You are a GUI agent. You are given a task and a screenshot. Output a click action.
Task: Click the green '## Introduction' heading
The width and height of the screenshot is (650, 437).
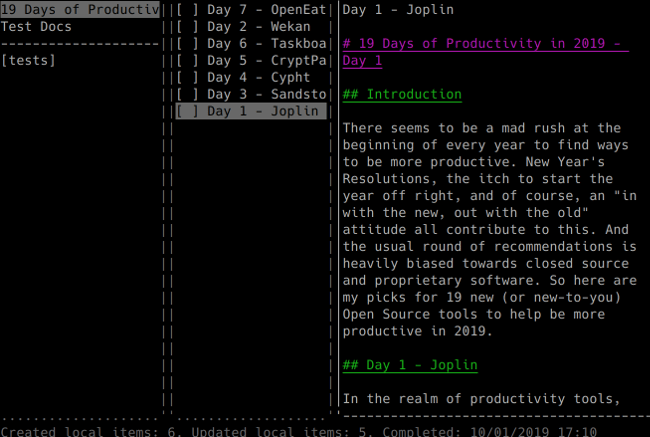(401, 95)
